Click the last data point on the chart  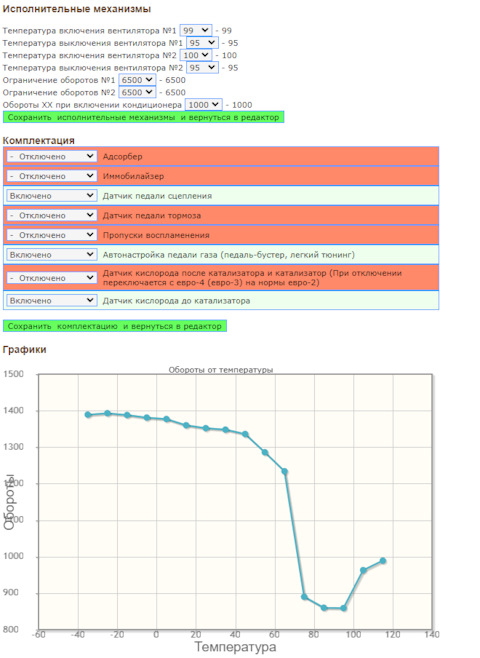pyautogui.click(x=383, y=561)
